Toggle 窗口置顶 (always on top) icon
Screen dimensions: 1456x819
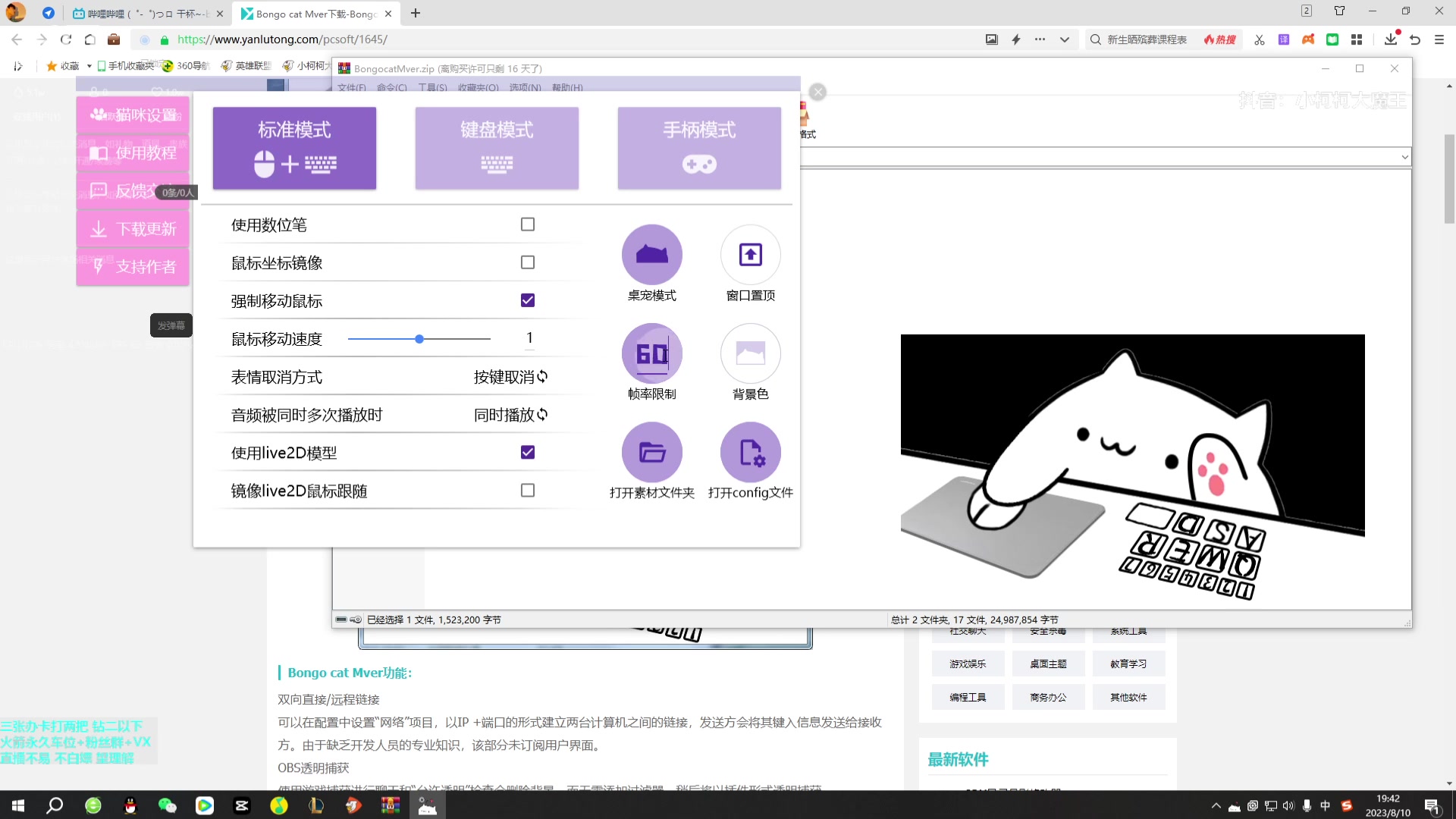(x=751, y=255)
